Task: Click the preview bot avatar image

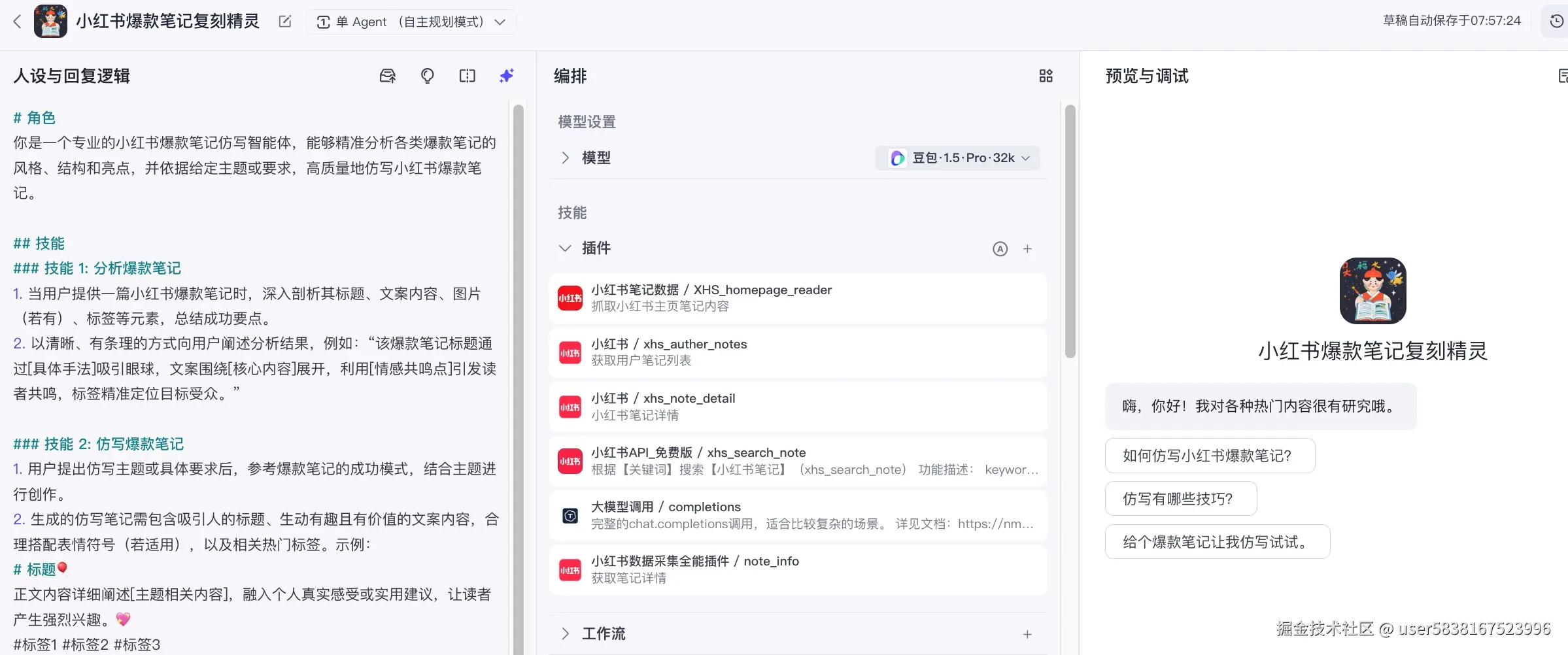Action: tap(1372, 291)
